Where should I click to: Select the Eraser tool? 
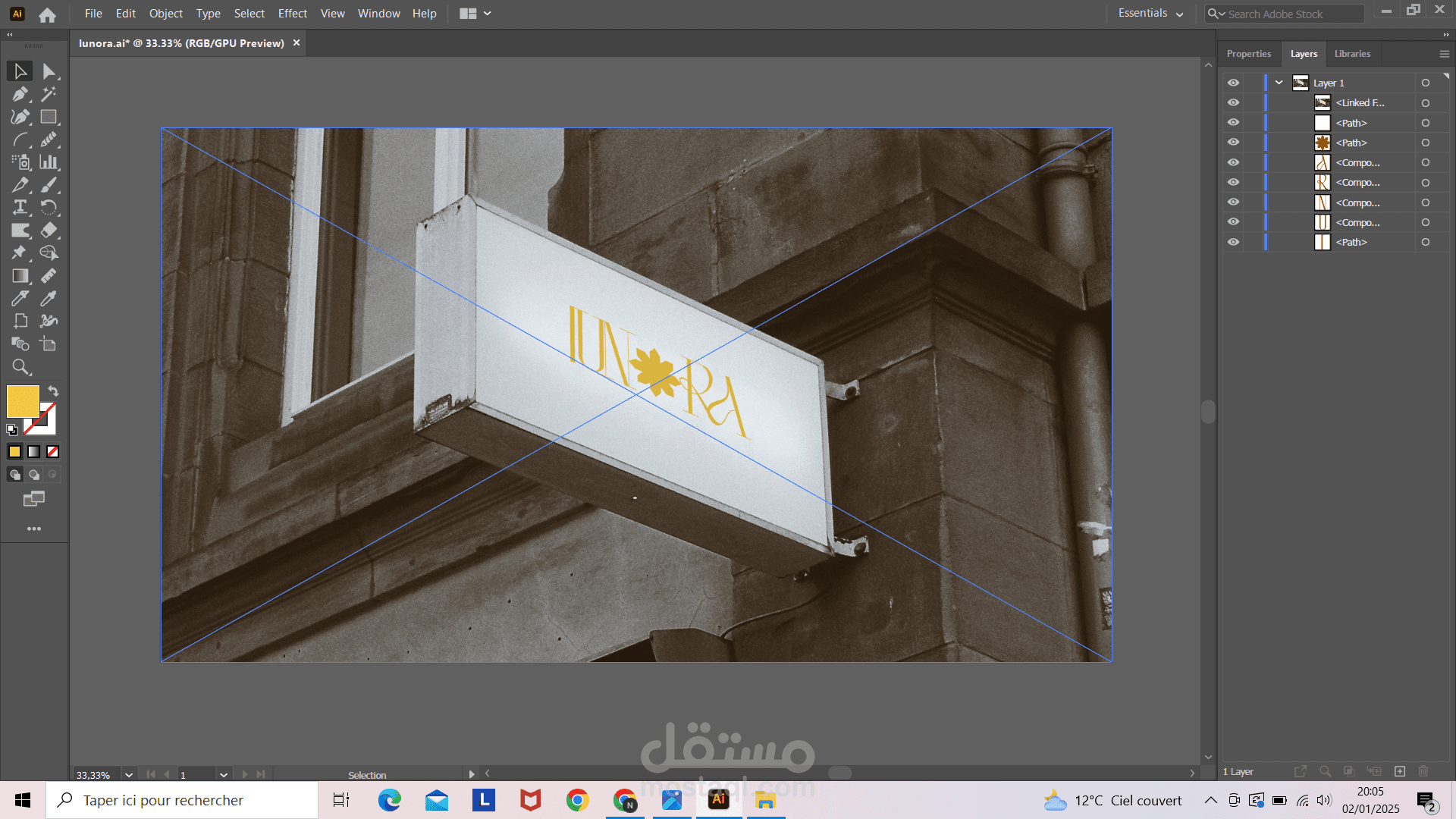(49, 230)
